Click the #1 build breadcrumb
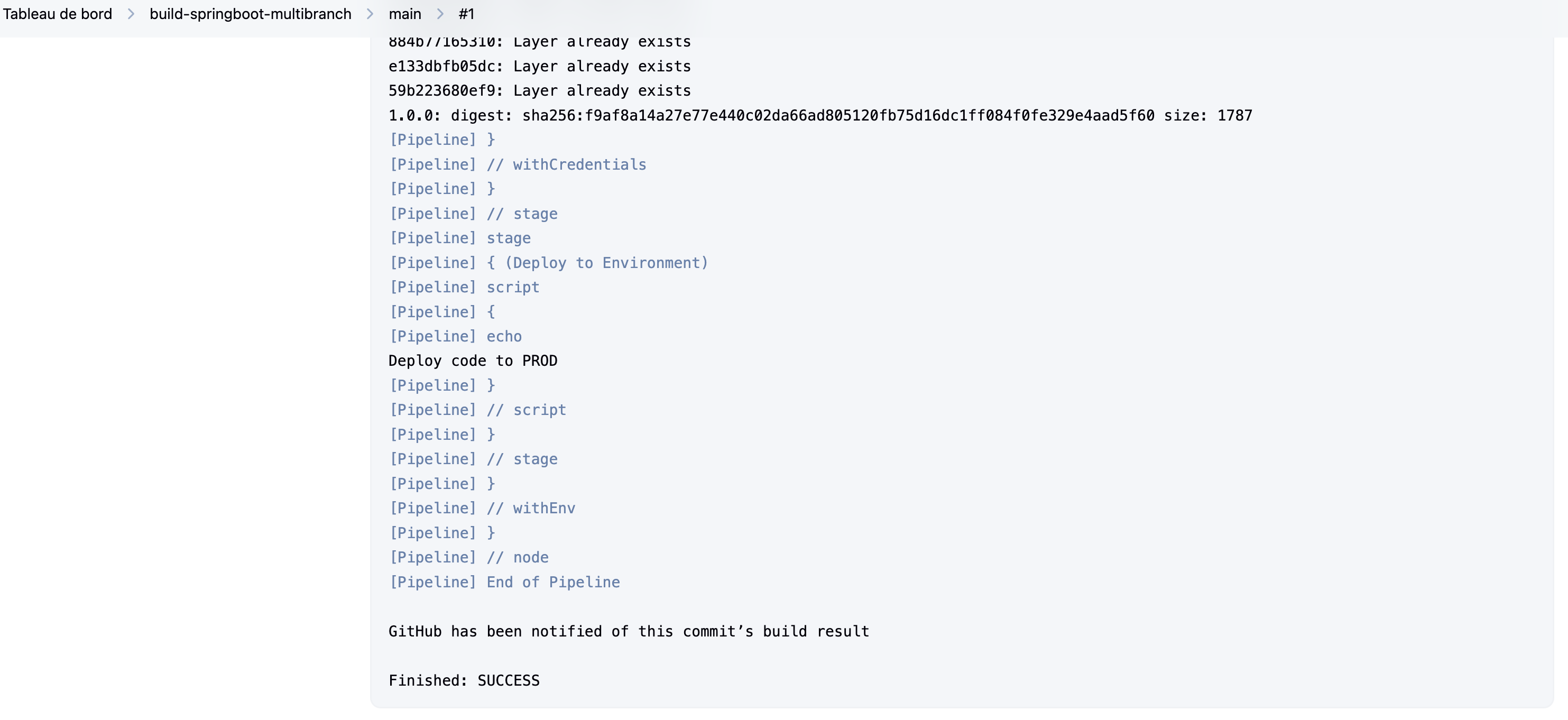This screenshot has height=720, width=1568. [466, 14]
